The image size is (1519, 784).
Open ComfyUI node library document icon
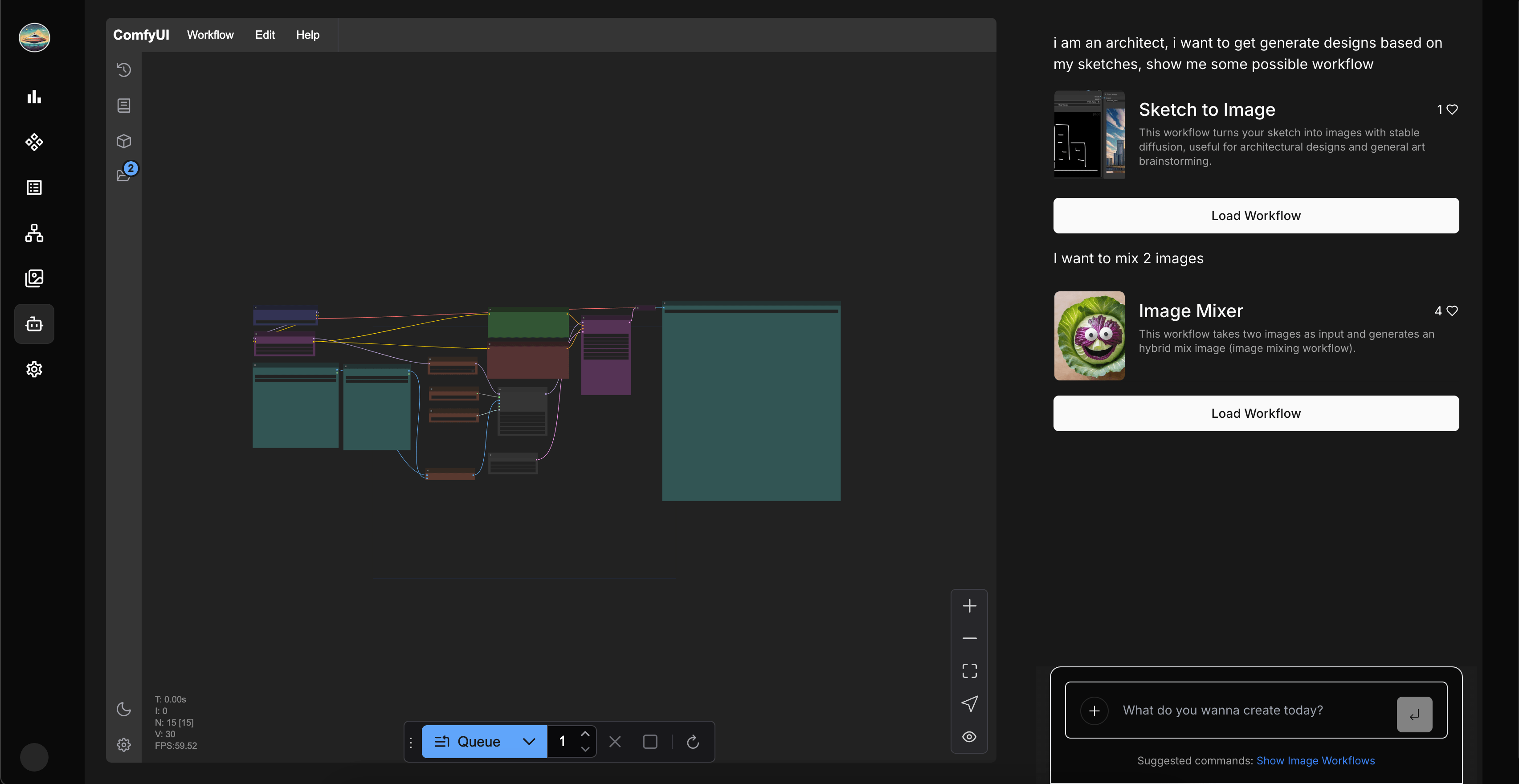coord(123,106)
